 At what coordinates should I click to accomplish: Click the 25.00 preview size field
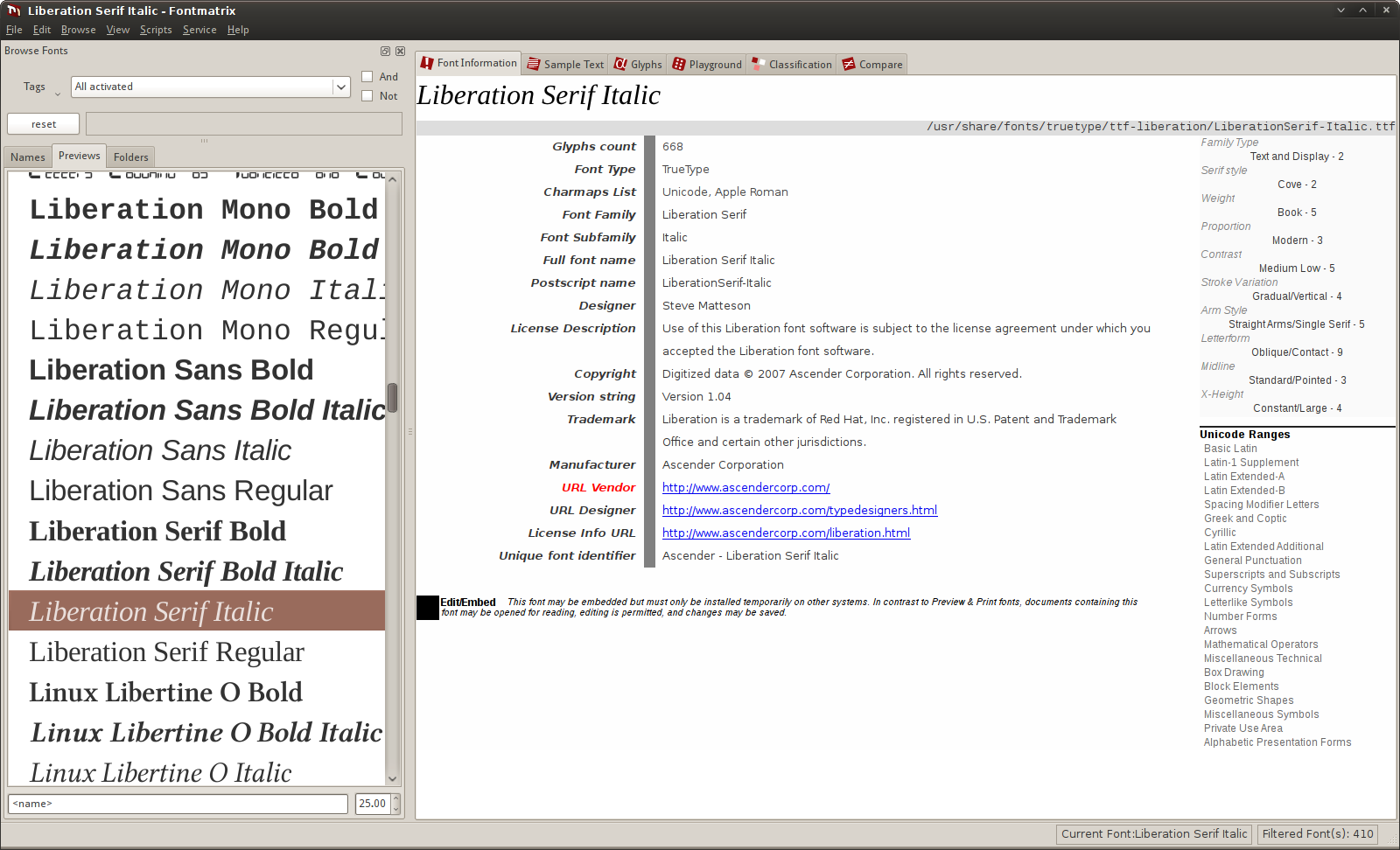pyautogui.click(x=374, y=804)
